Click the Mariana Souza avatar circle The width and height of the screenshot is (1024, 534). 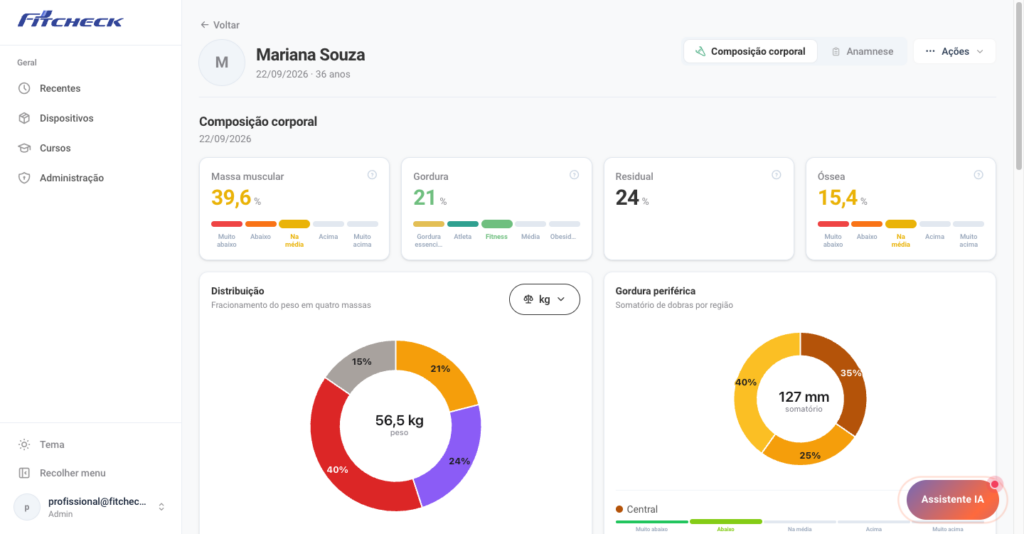222,63
